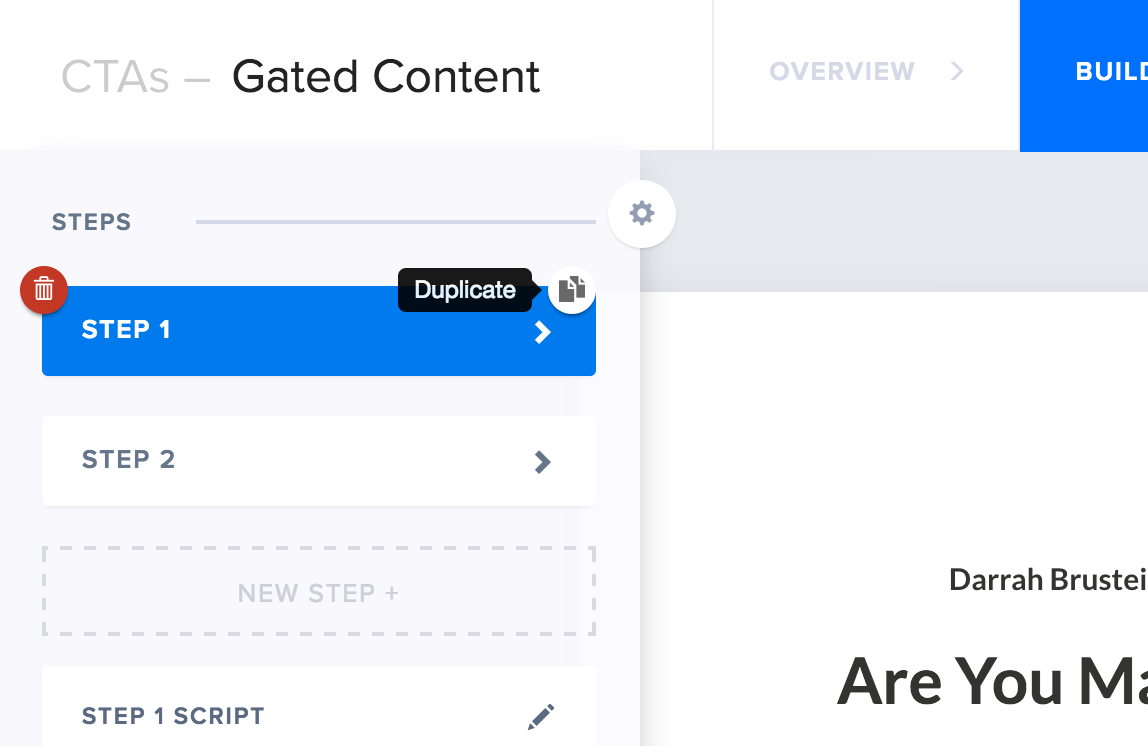Edit Step 1 Script with pencil icon
Screen dimensions: 1148x746
pos(541,716)
